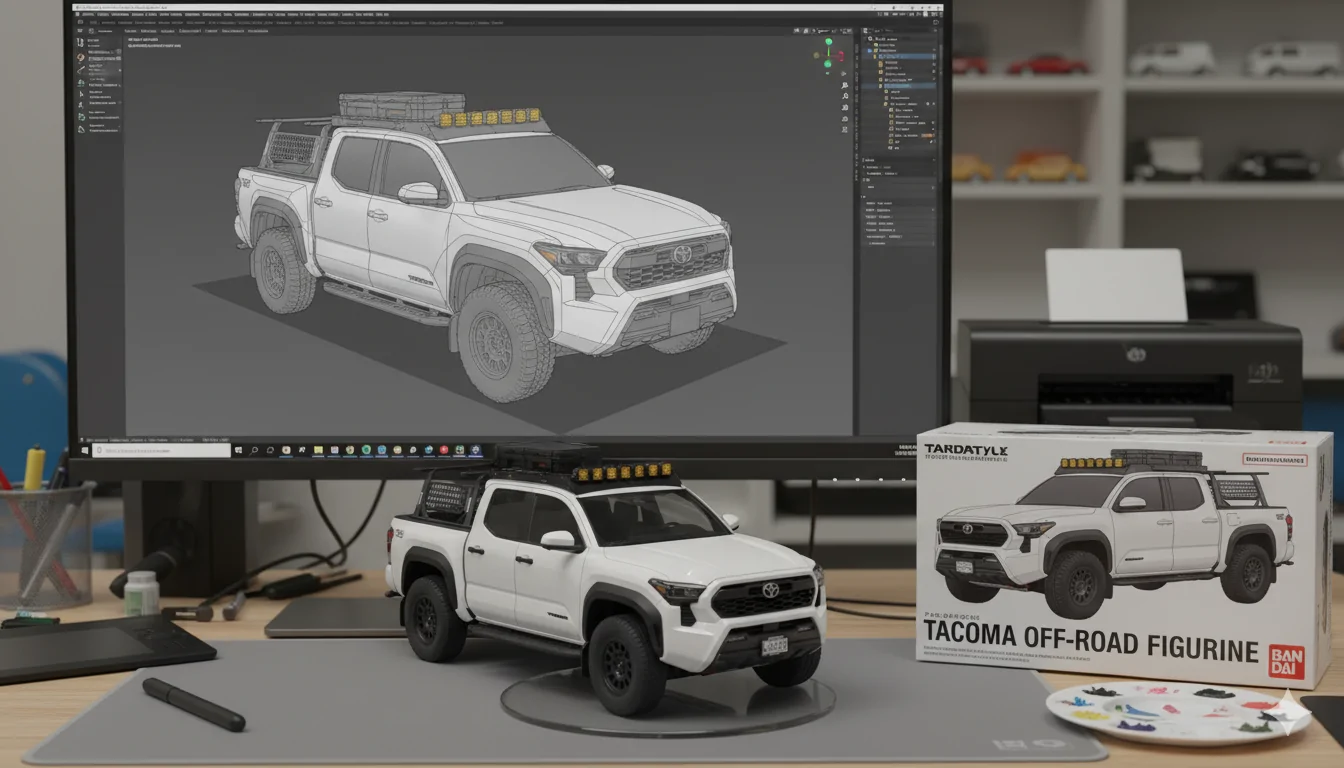
Task: Click the red X axis handle on viewport gizmo
Action: pos(841,56)
